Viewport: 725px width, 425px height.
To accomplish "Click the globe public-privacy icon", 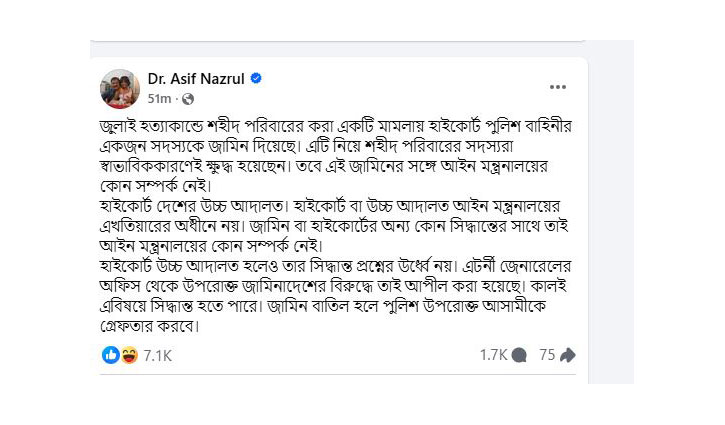I will pyautogui.click(x=187, y=98).
